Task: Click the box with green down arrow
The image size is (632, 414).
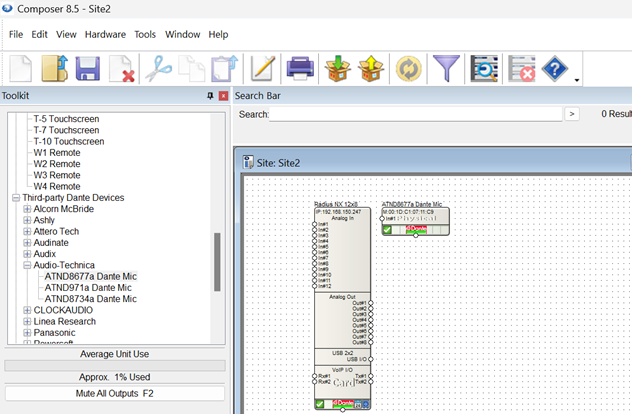Action: [x=338, y=69]
